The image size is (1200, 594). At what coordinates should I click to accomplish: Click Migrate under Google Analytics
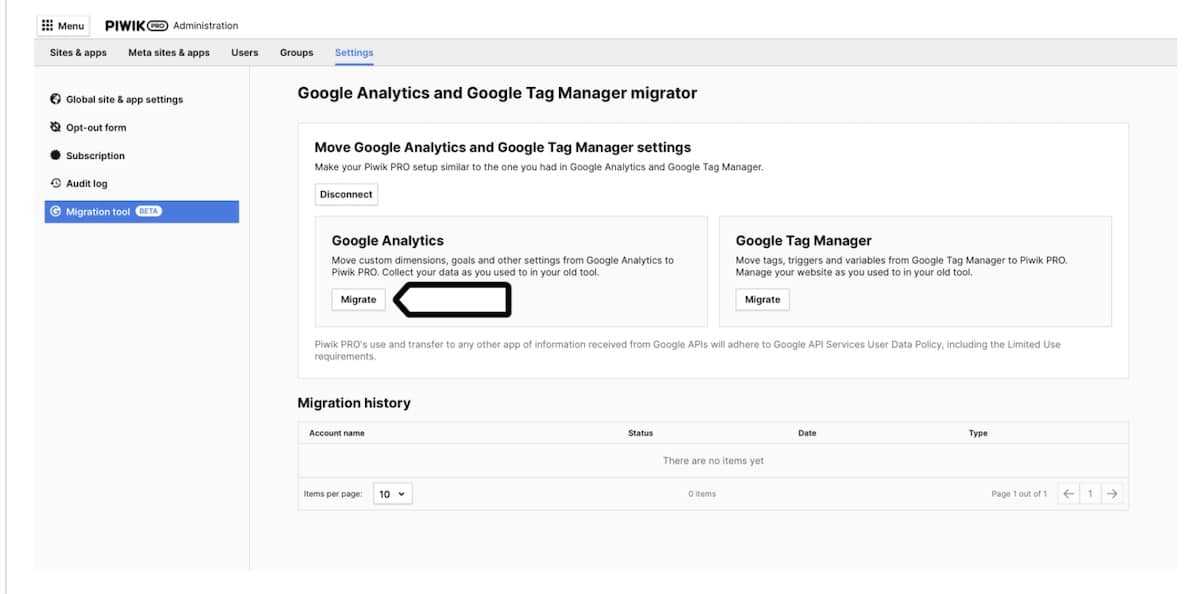pos(358,300)
